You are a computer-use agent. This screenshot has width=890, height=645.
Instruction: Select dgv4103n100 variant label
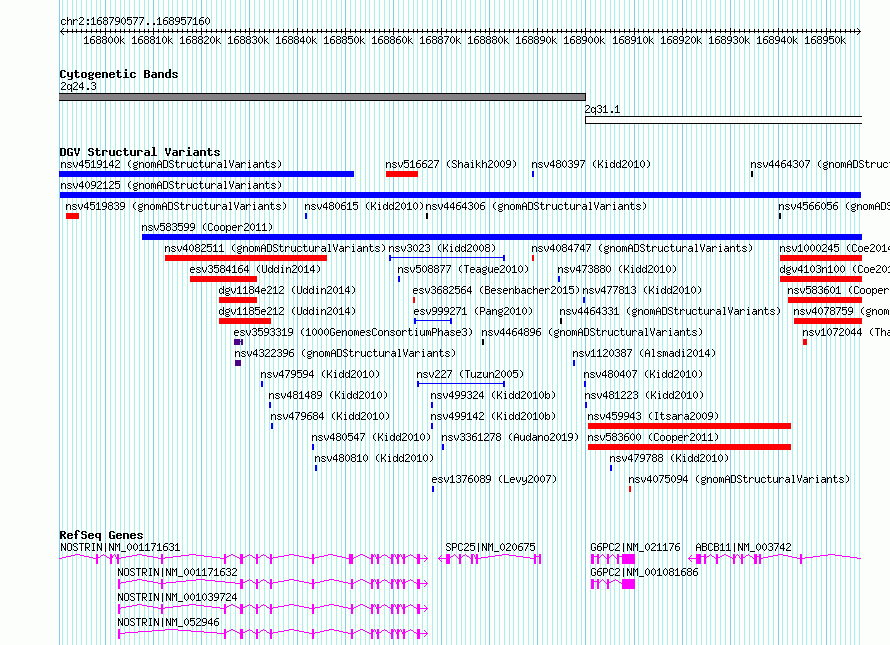pyautogui.click(x=834, y=269)
